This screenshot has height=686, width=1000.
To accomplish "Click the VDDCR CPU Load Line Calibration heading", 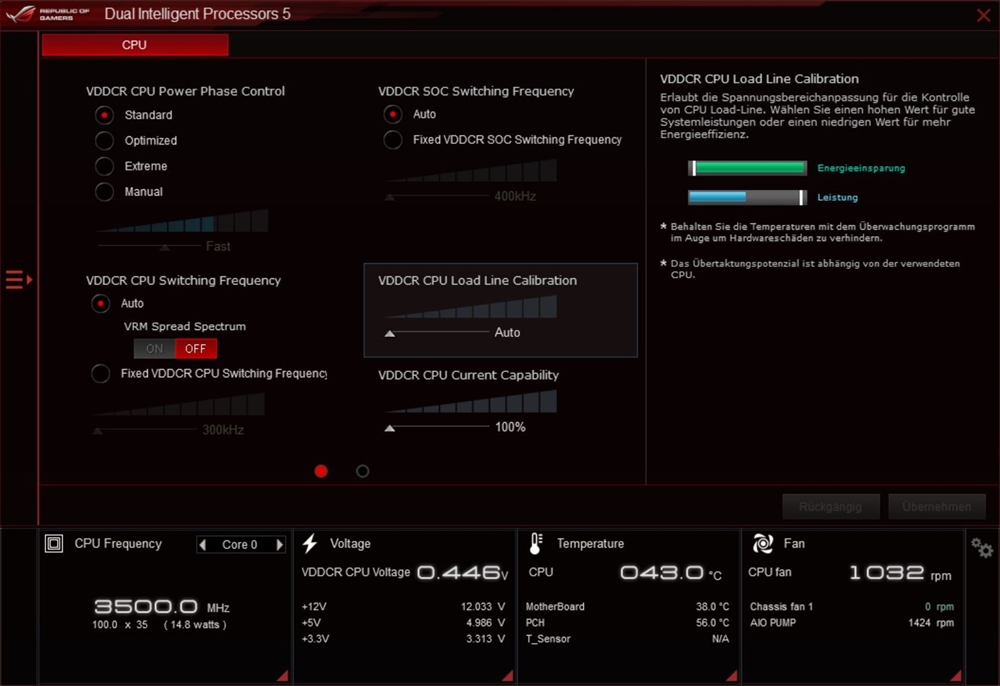I will point(477,281).
